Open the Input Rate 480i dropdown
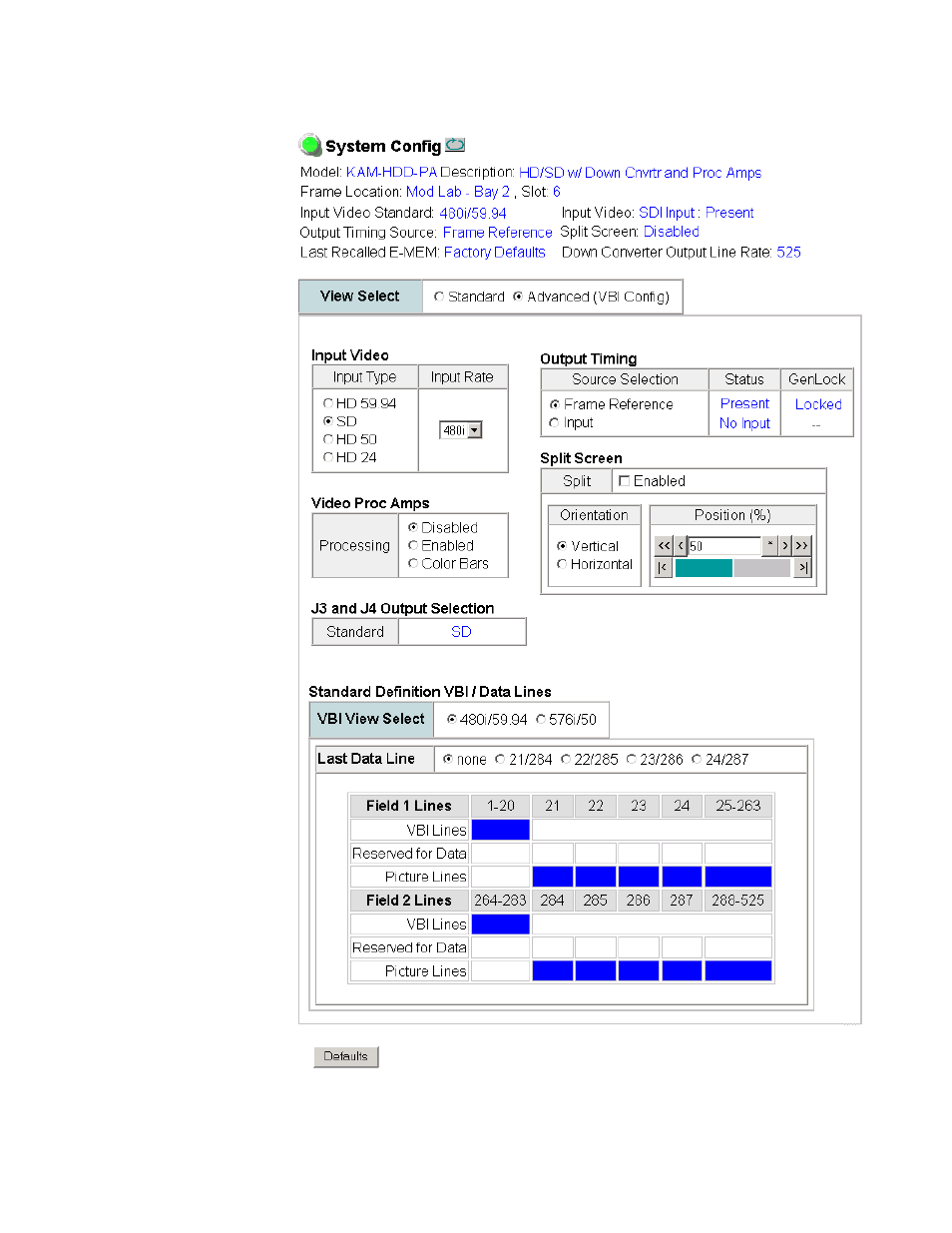Viewport: 952px width, 1233px height. [461, 430]
